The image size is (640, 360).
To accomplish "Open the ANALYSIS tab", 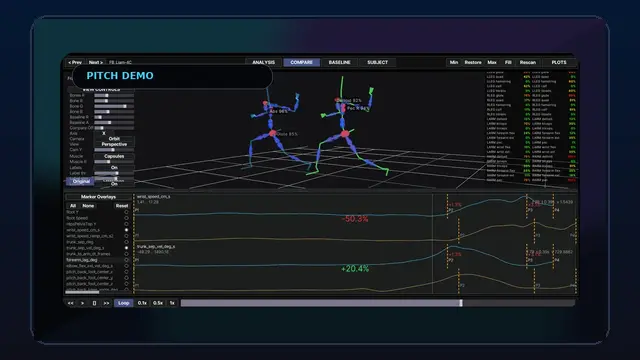I will [263, 62].
